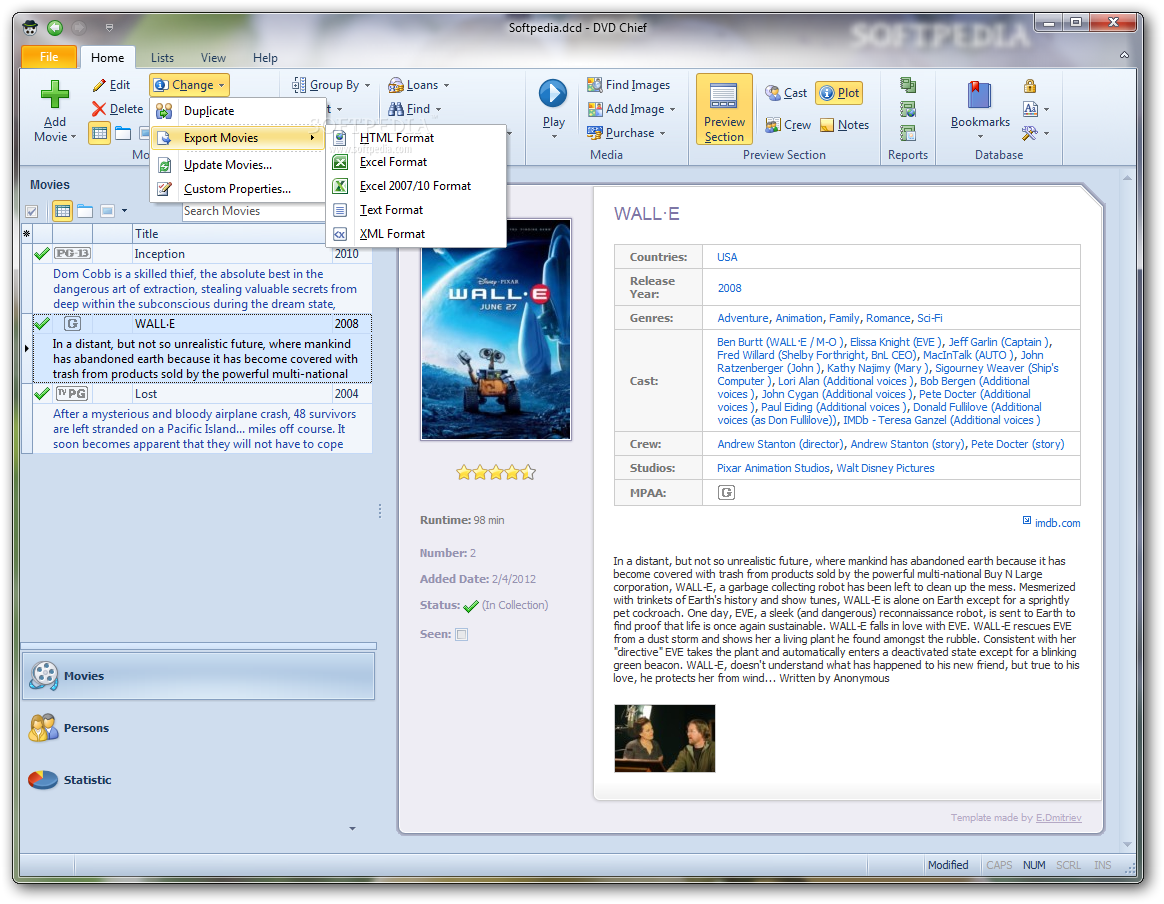Expand the Export Movies submenu arrow

tap(313, 138)
